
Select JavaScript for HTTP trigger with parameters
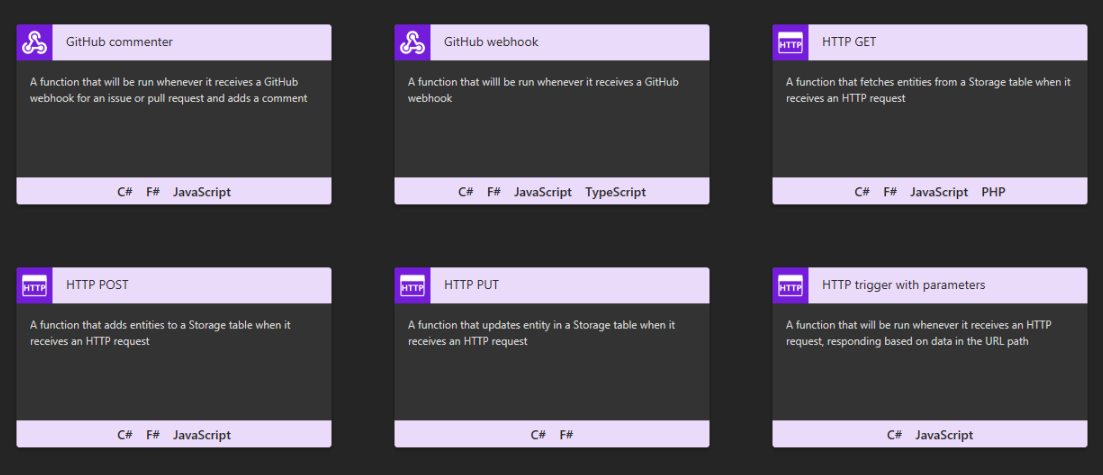tap(944, 435)
